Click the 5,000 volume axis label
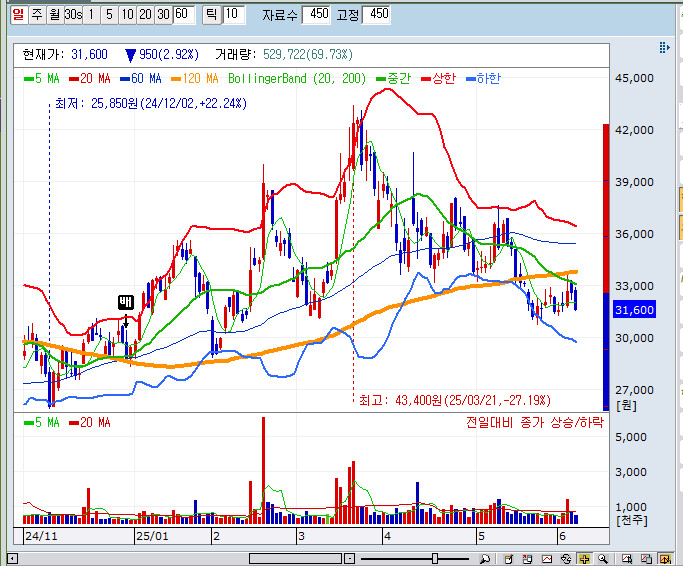 tap(631, 437)
